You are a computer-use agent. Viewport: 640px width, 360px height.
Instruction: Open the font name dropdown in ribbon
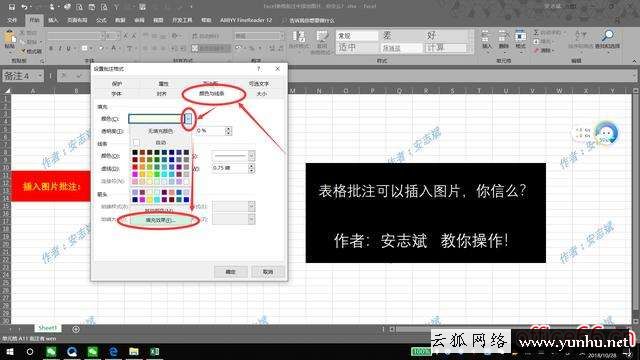point(102,36)
